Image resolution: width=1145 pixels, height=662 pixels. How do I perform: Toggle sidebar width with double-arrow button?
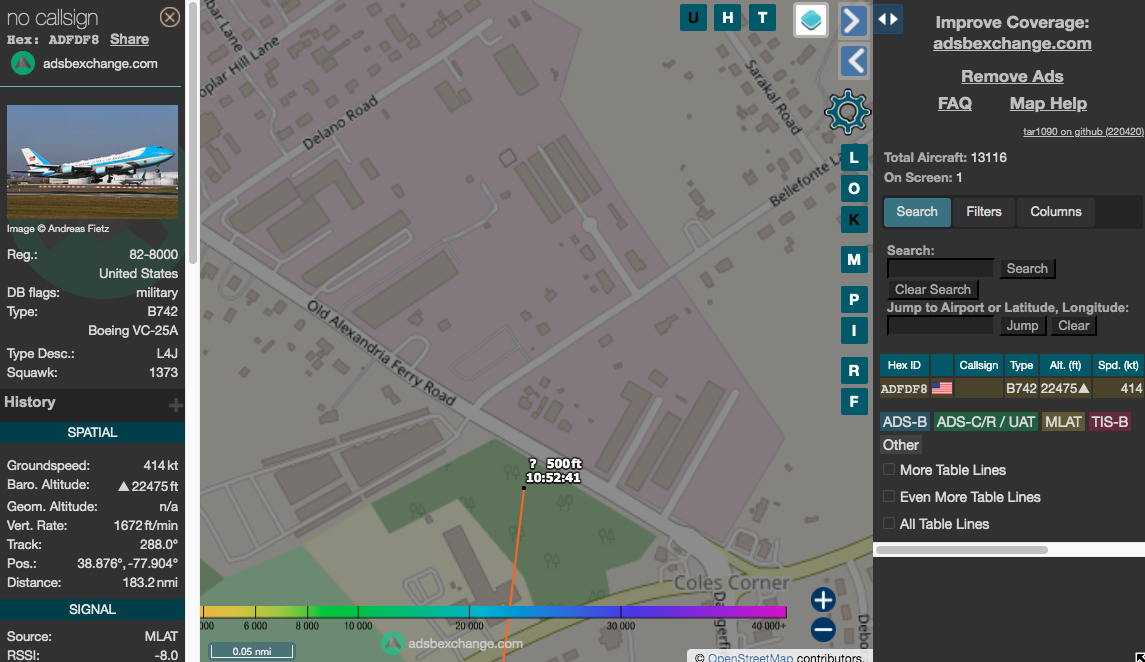click(x=888, y=19)
